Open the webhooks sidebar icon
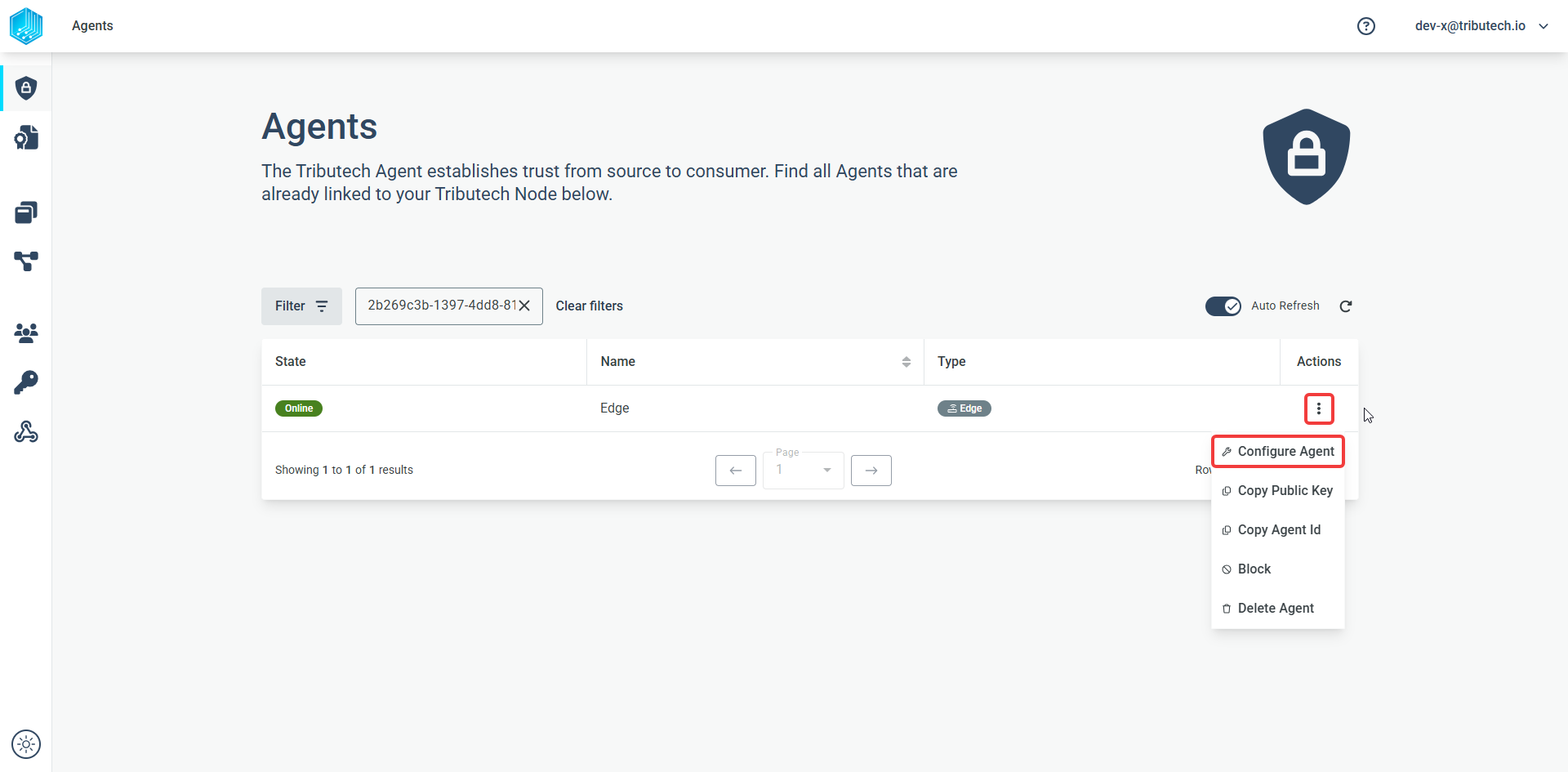The width and height of the screenshot is (1568, 772). pyautogui.click(x=26, y=431)
